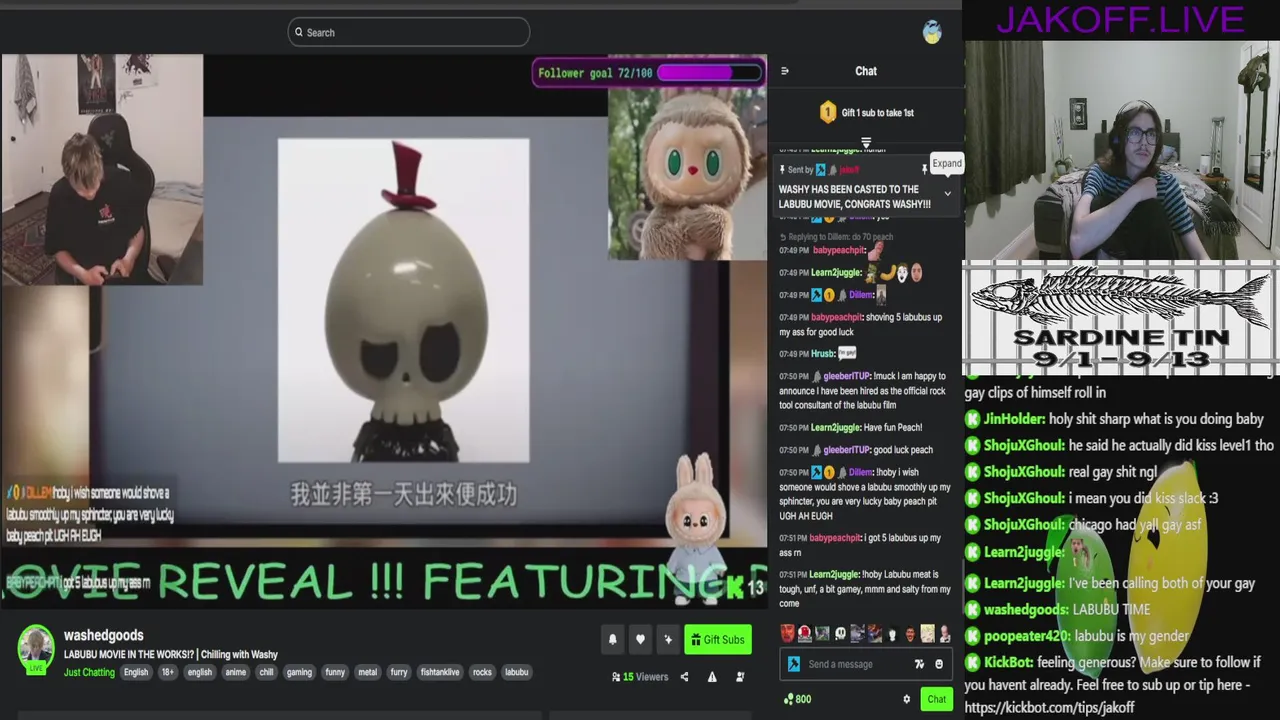Follow the channel with the heart button
1280x720 pixels.
point(640,640)
